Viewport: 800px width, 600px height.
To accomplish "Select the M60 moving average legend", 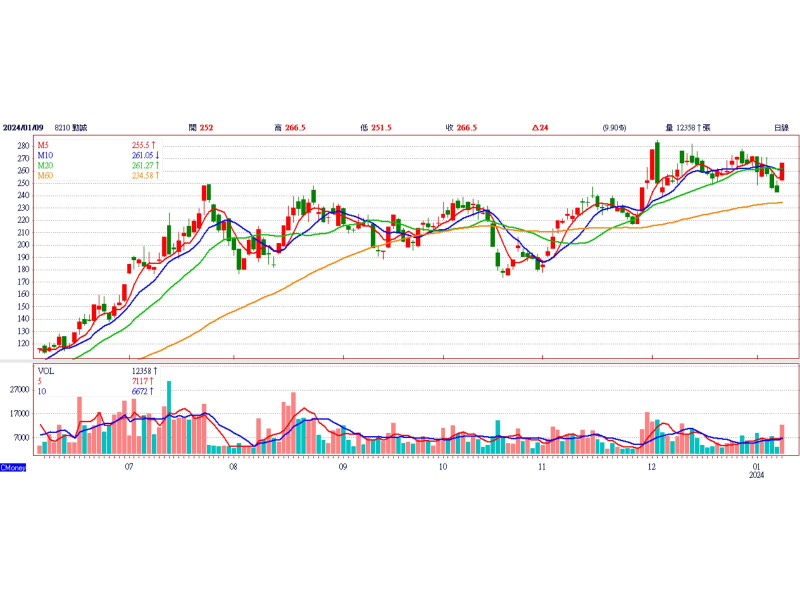I will point(46,176).
